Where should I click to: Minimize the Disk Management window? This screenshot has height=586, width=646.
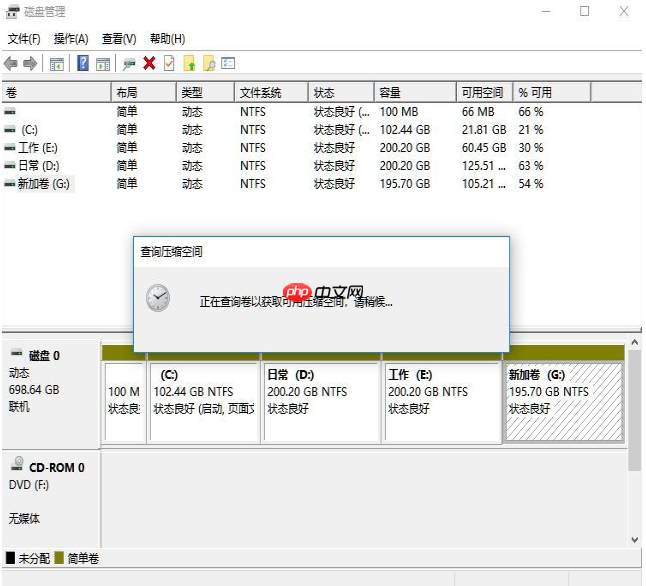tap(546, 11)
